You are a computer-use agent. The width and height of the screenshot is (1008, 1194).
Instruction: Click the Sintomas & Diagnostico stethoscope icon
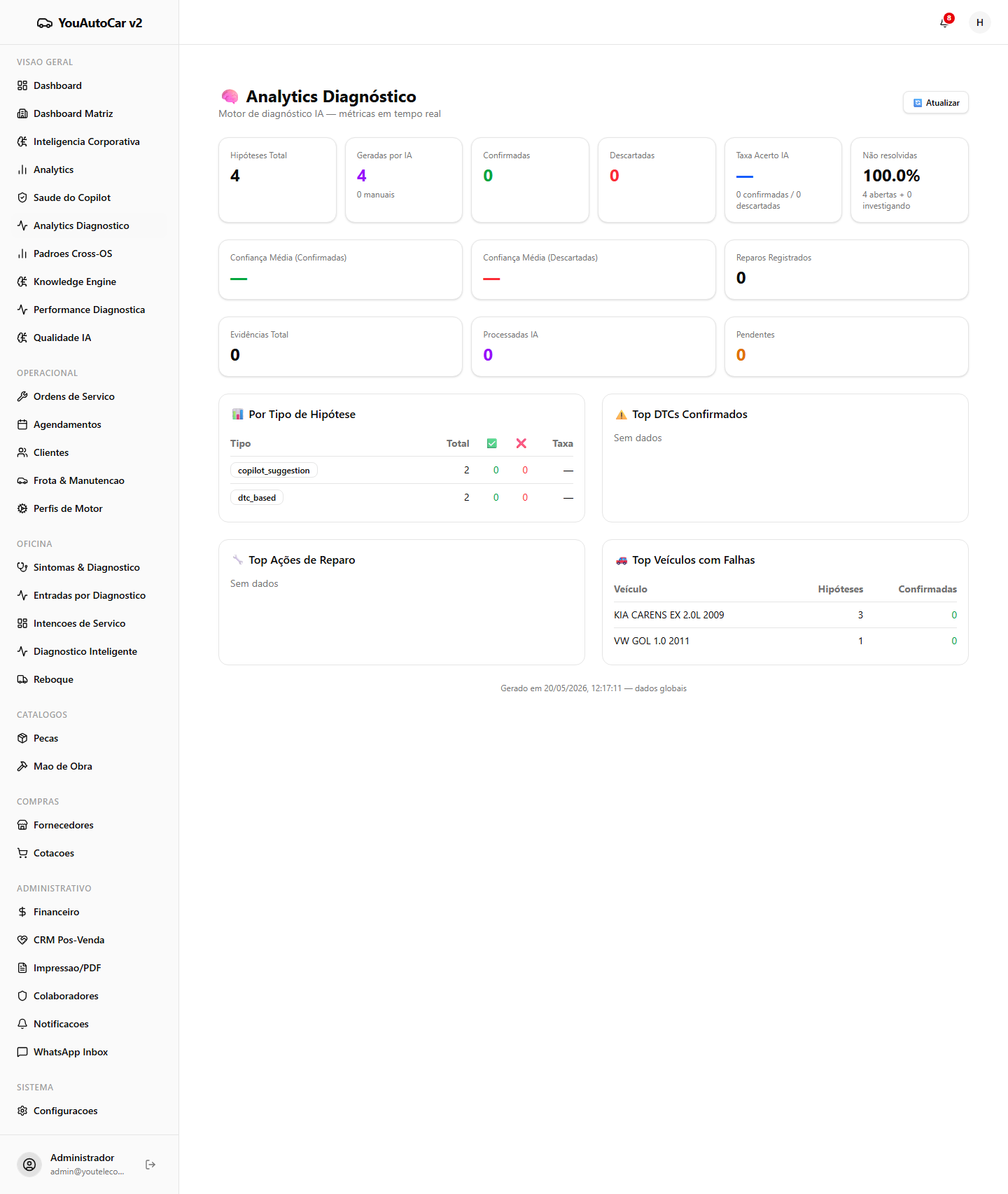click(22, 567)
